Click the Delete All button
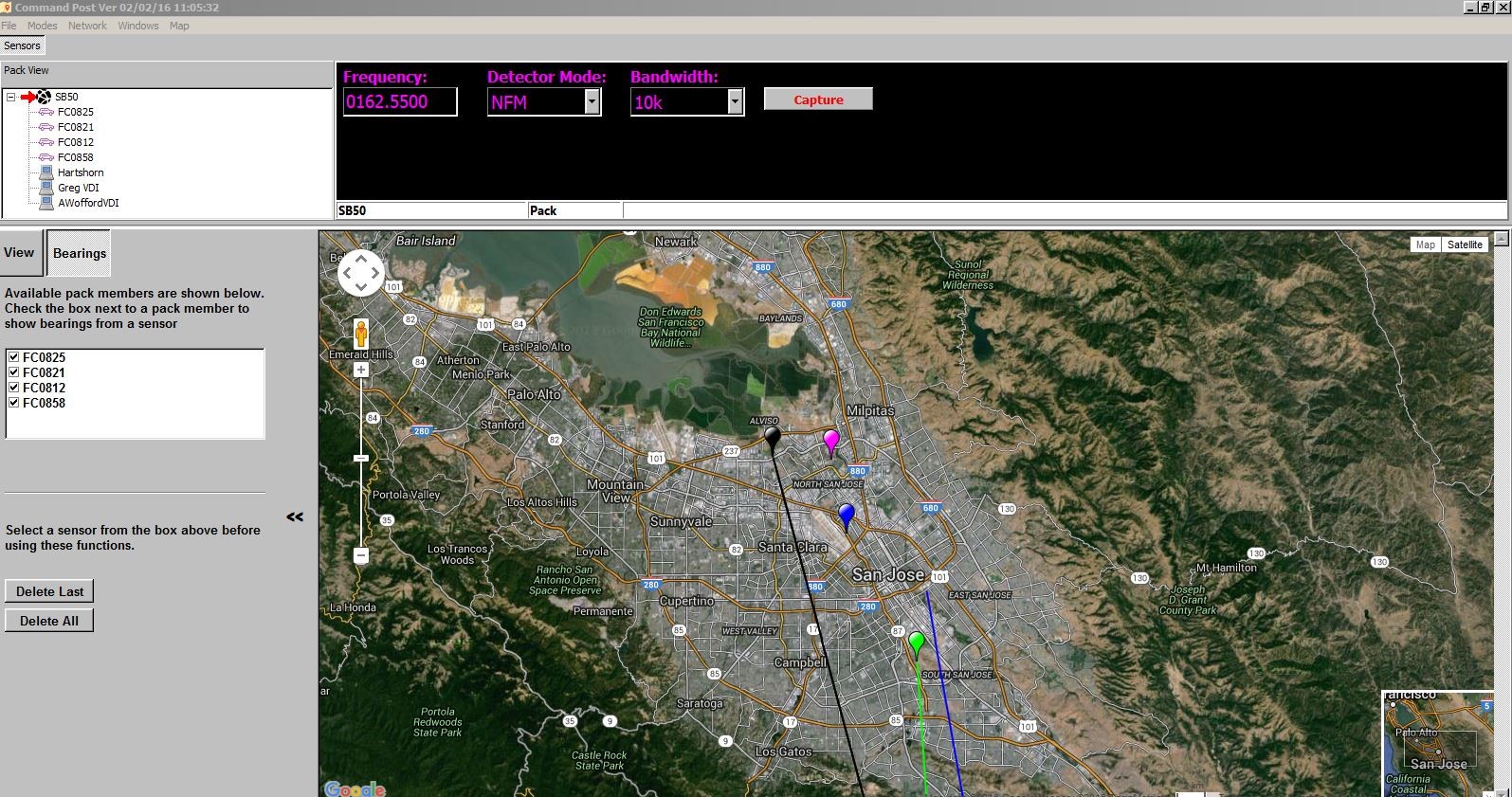This screenshot has width=1512, height=797. [x=49, y=621]
